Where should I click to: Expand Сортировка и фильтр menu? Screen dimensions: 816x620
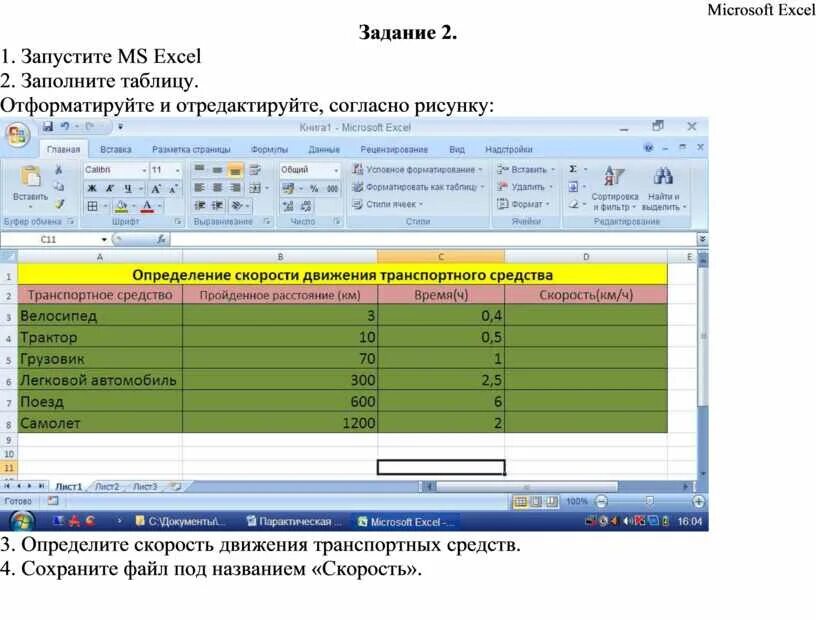click(x=615, y=188)
